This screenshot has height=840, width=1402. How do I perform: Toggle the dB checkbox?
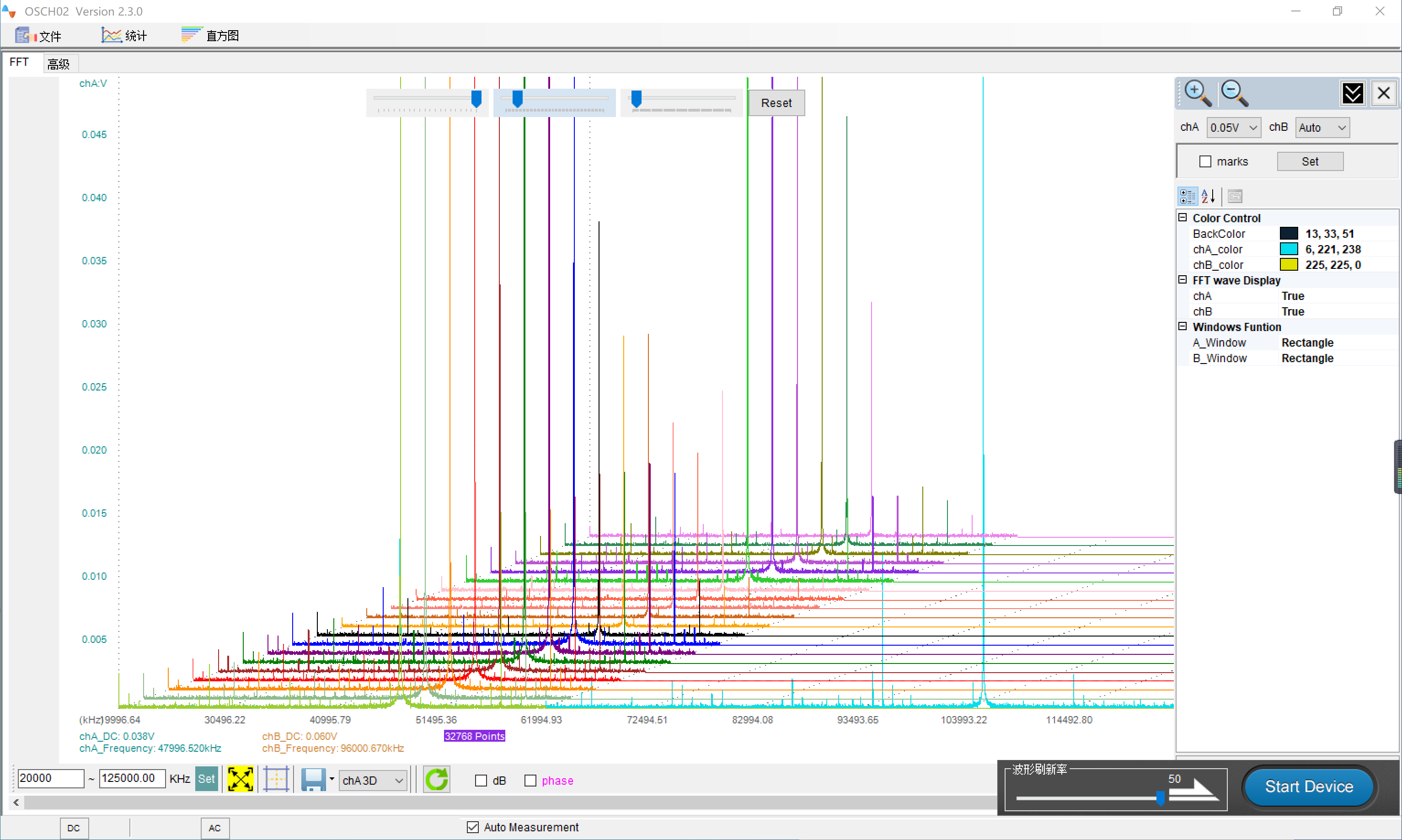[481, 781]
